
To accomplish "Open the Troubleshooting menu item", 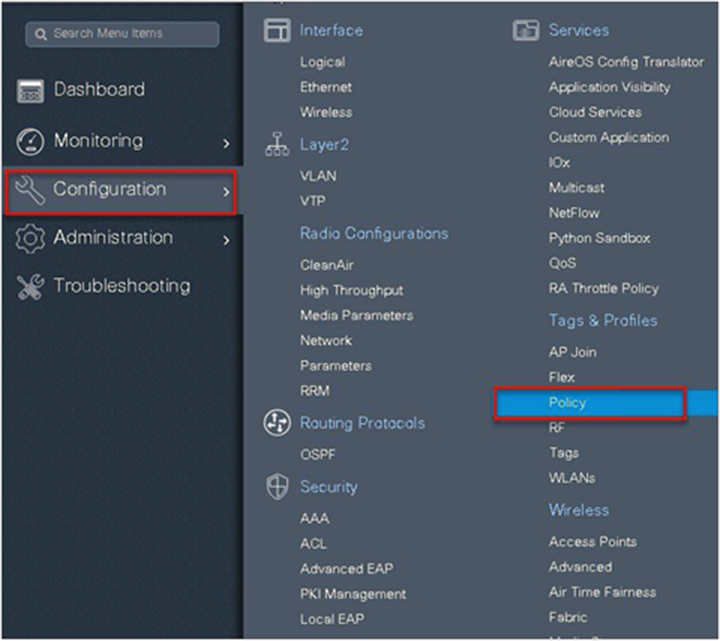I will pos(121,286).
